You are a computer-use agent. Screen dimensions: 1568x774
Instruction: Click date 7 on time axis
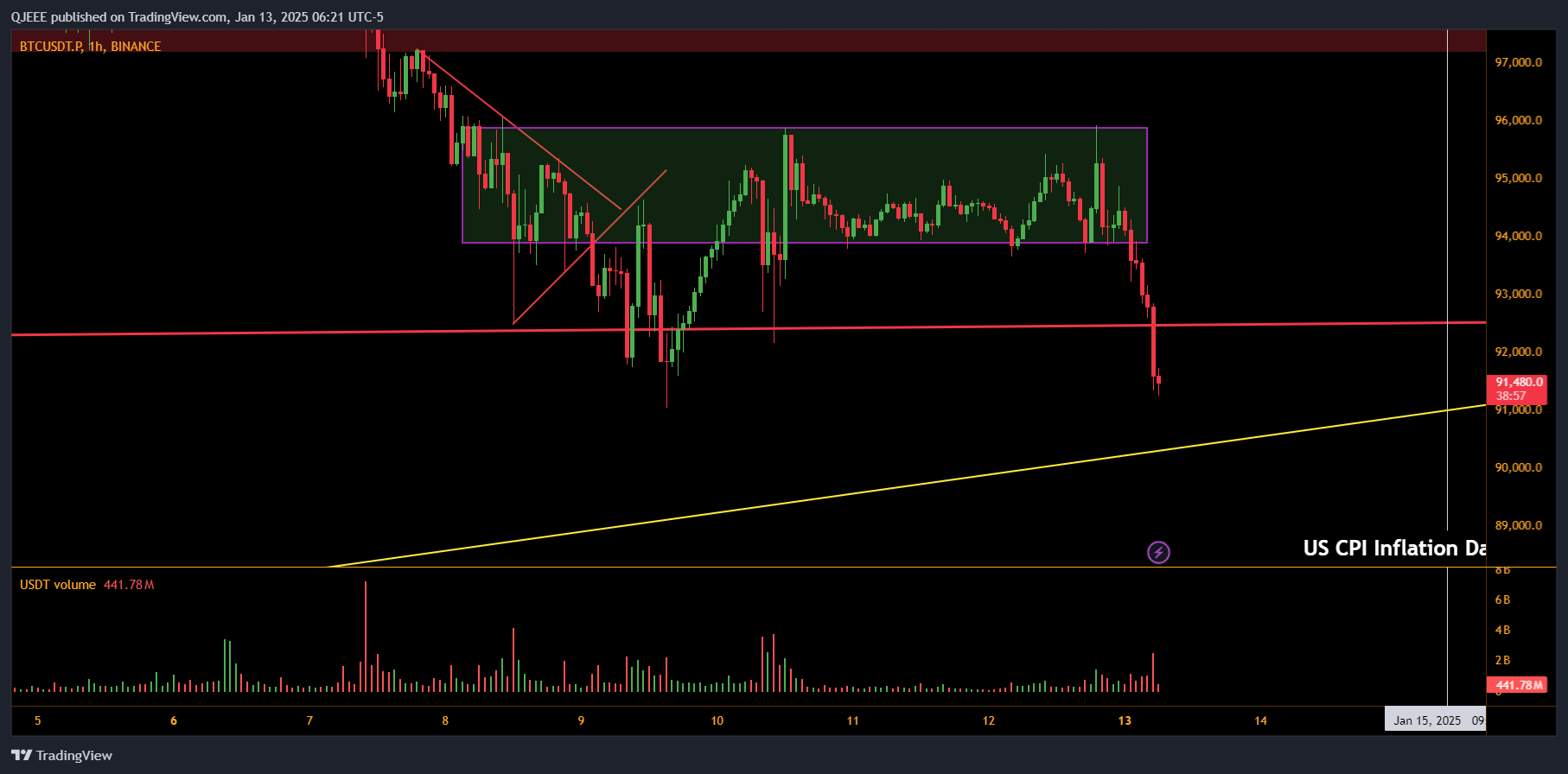[x=309, y=720]
